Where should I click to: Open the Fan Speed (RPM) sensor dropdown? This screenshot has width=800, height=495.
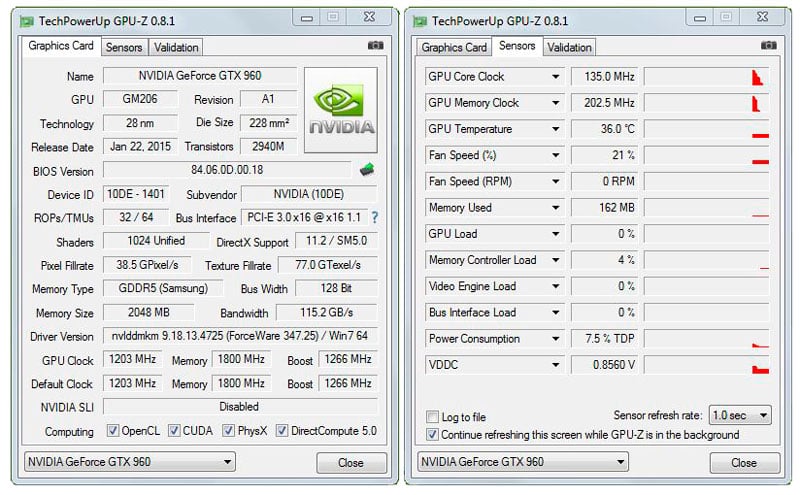556,181
